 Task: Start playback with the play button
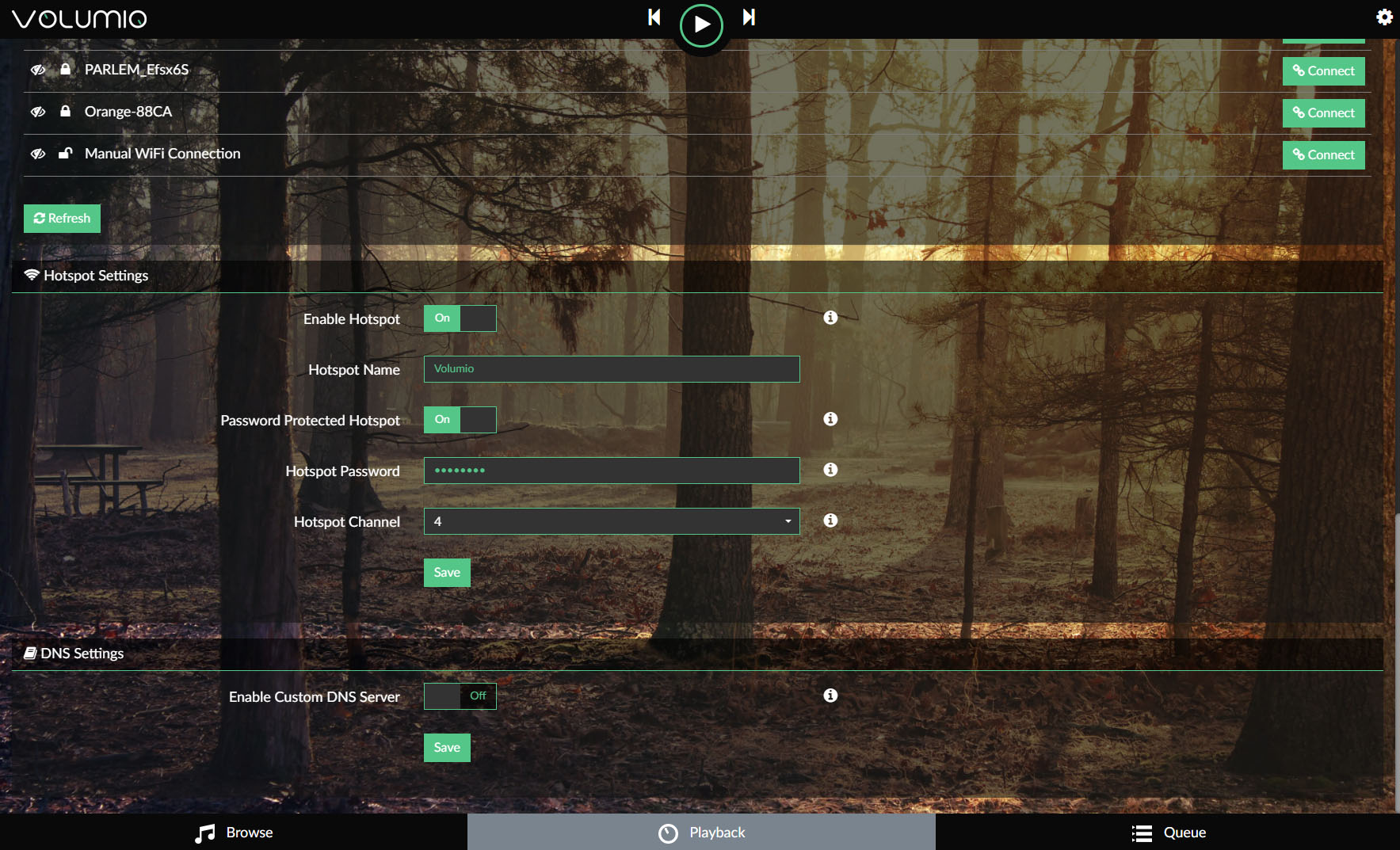(x=701, y=25)
